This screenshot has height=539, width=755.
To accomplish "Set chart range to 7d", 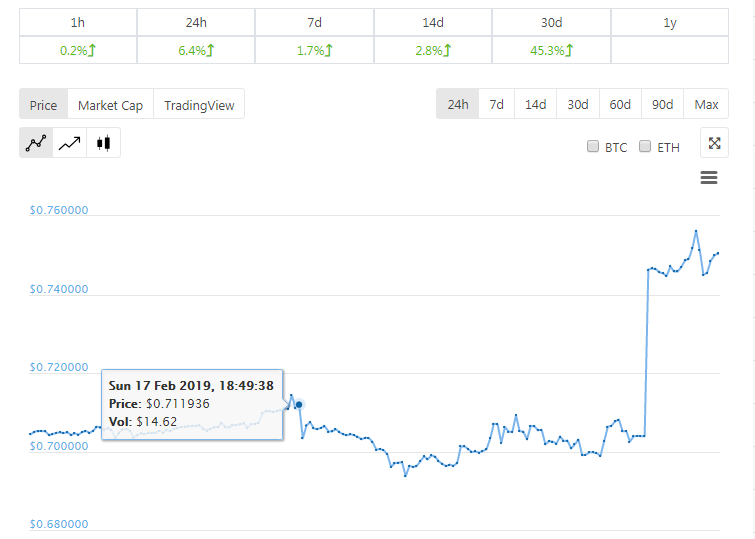I will 497,104.
